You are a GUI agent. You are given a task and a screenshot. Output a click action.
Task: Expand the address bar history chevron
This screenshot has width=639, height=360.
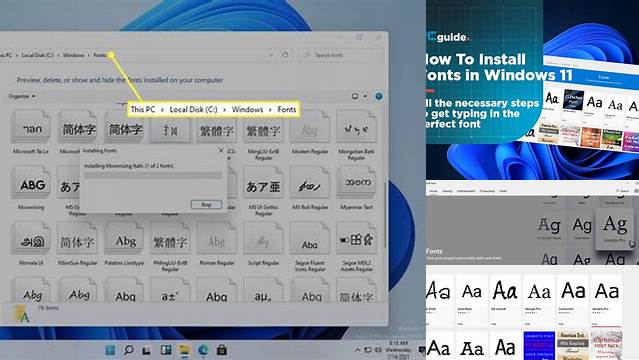point(271,55)
